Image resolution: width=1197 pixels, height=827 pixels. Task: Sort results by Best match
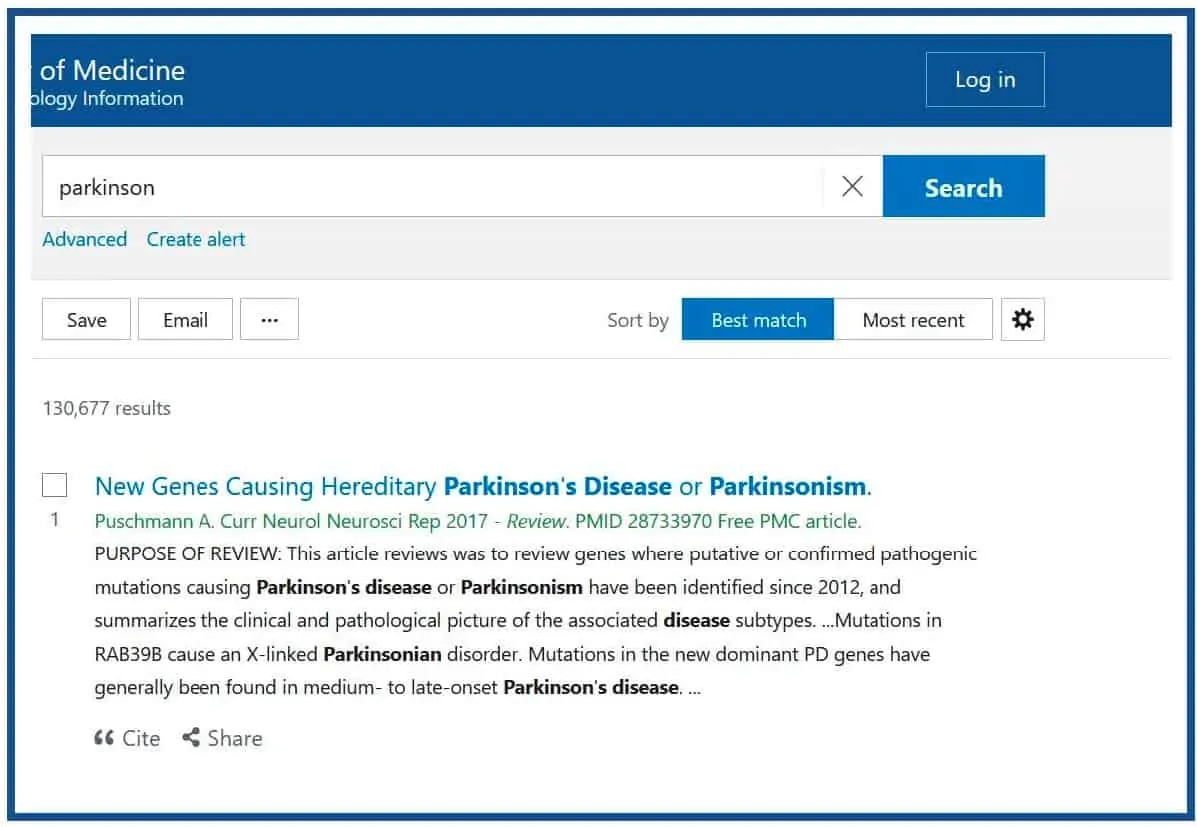point(758,320)
